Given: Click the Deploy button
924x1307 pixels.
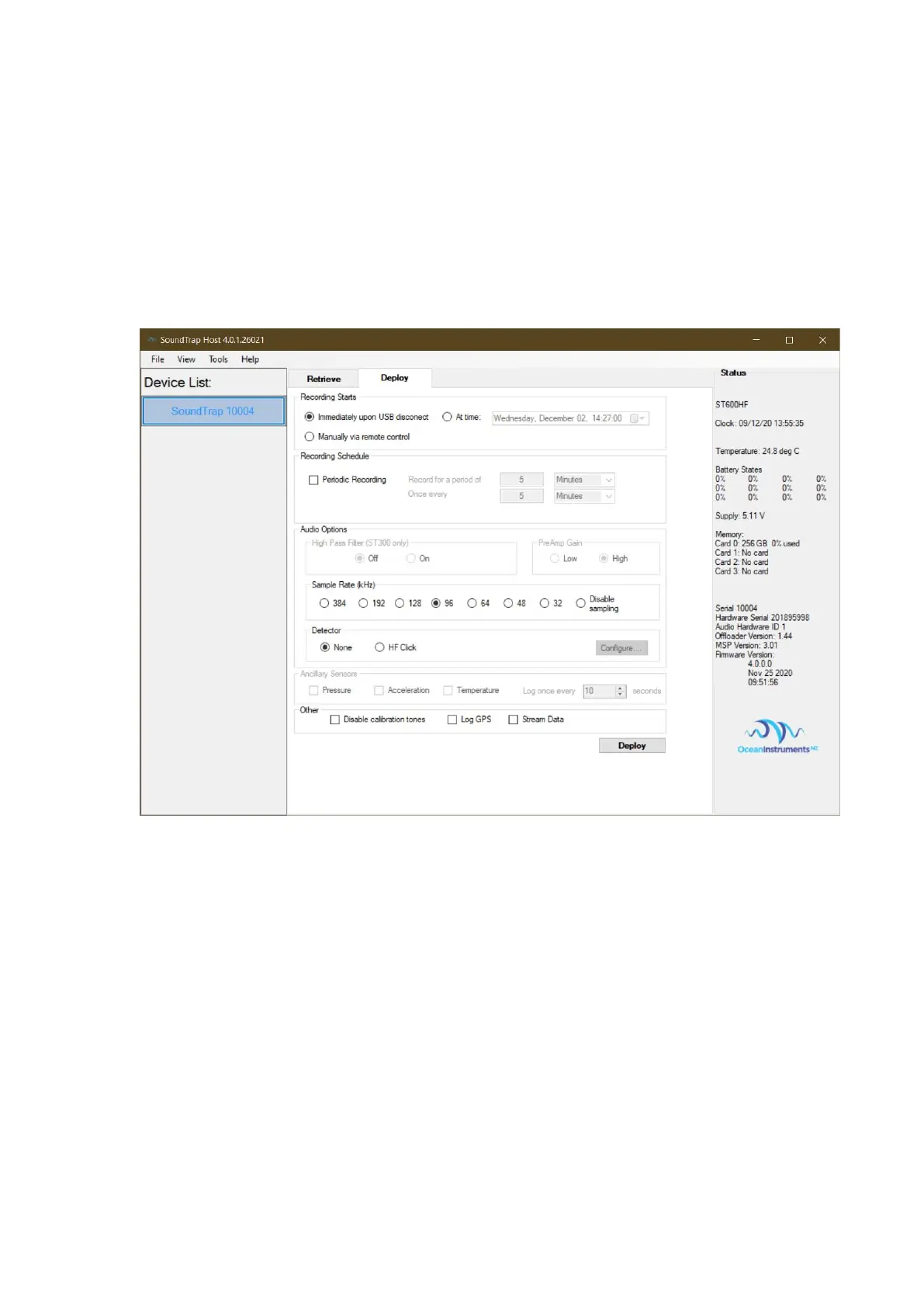Looking at the screenshot, I should [632, 746].
